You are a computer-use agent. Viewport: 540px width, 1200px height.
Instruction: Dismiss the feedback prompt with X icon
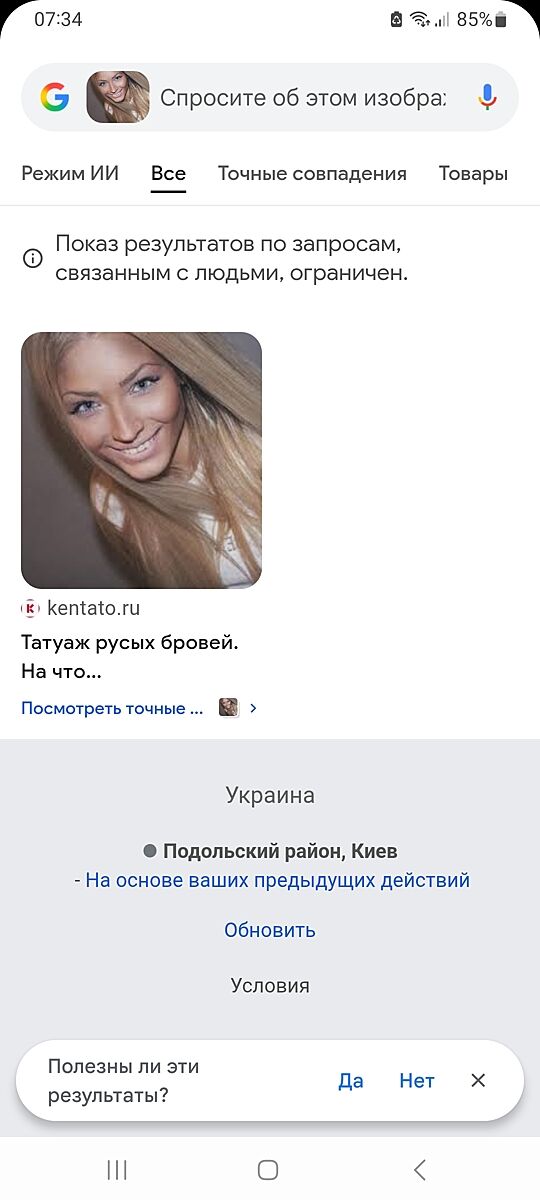(478, 1080)
